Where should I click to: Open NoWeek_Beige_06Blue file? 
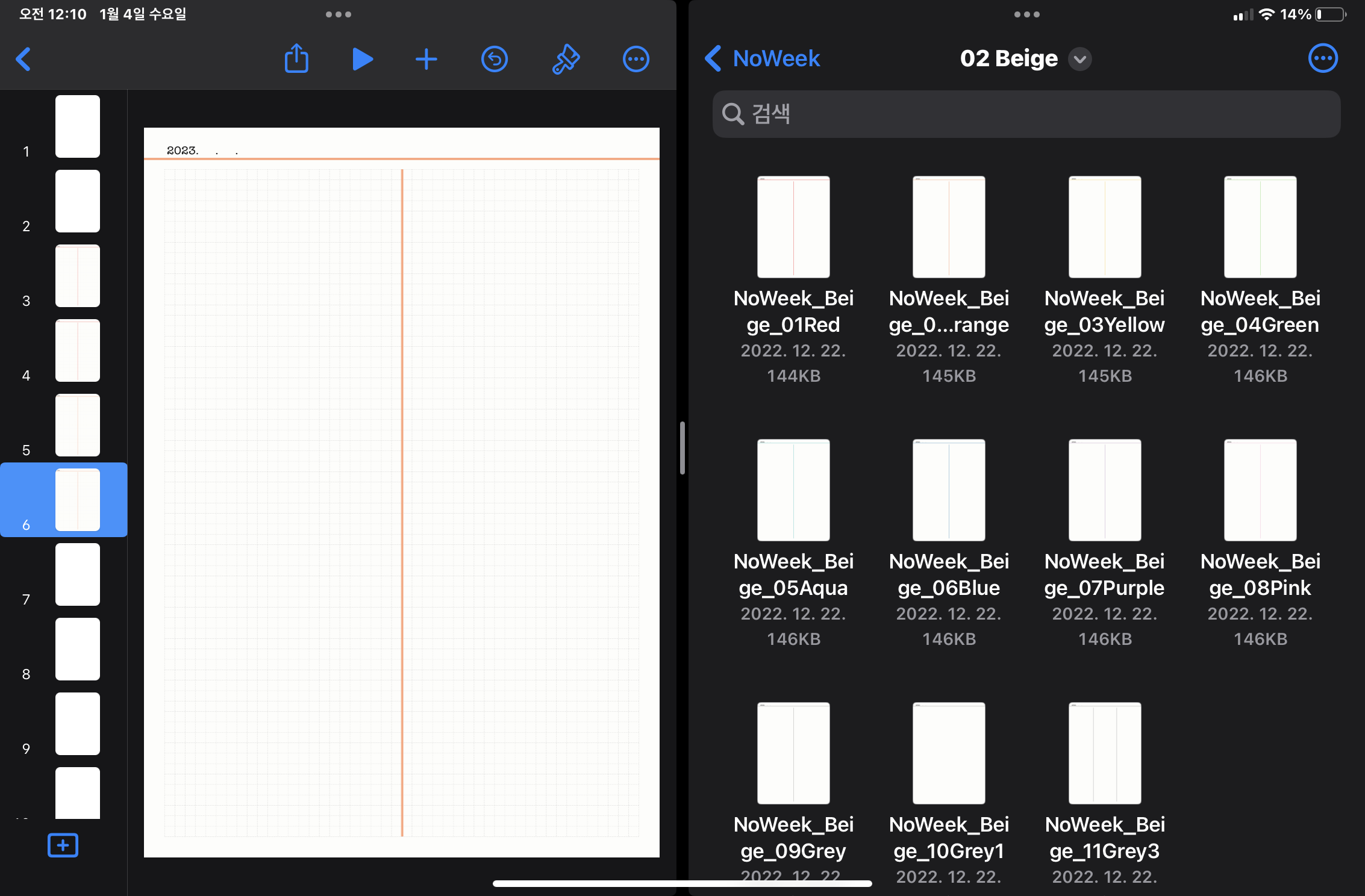pos(949,490)
